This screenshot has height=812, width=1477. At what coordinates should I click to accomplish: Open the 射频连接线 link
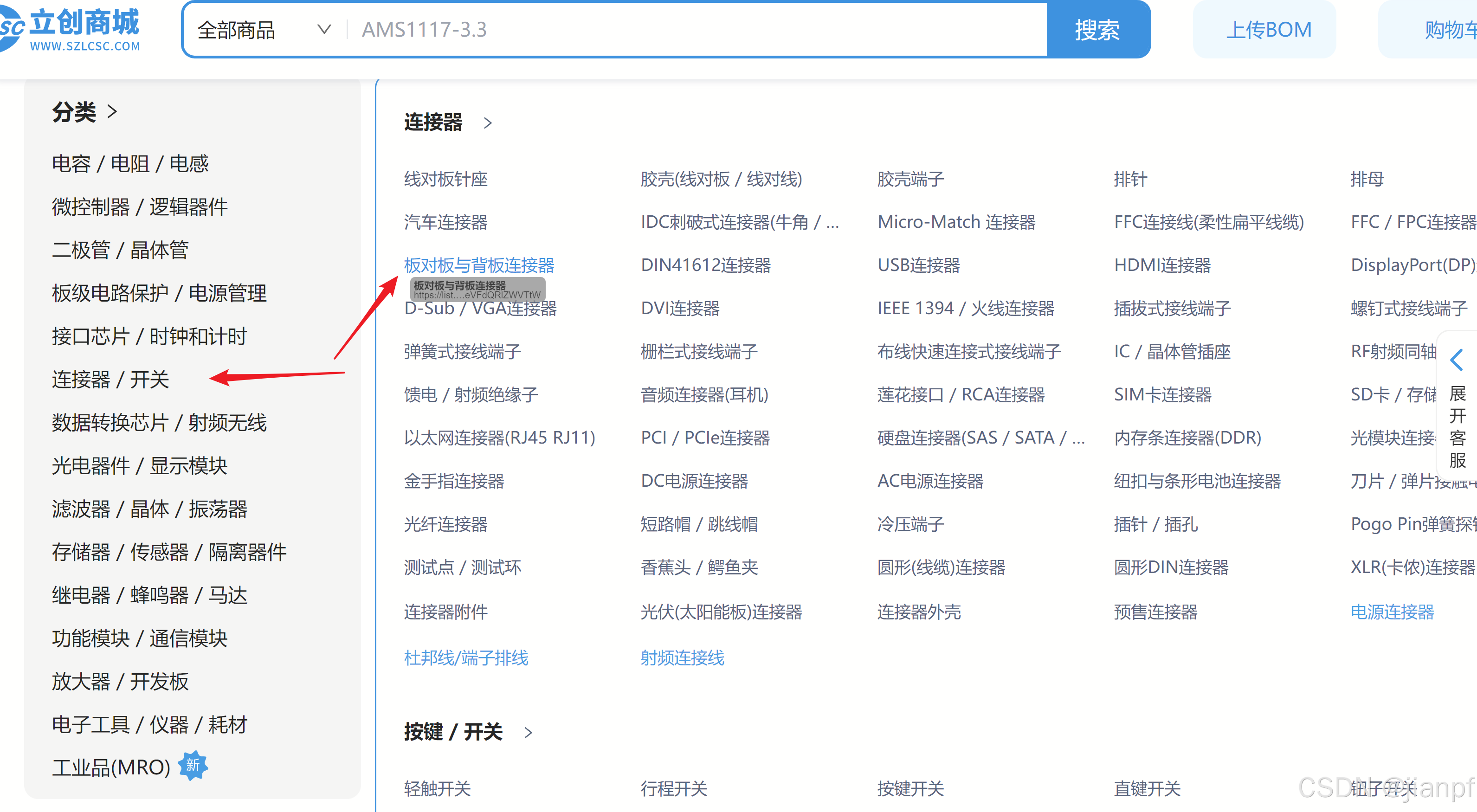(x=682, y=657)
